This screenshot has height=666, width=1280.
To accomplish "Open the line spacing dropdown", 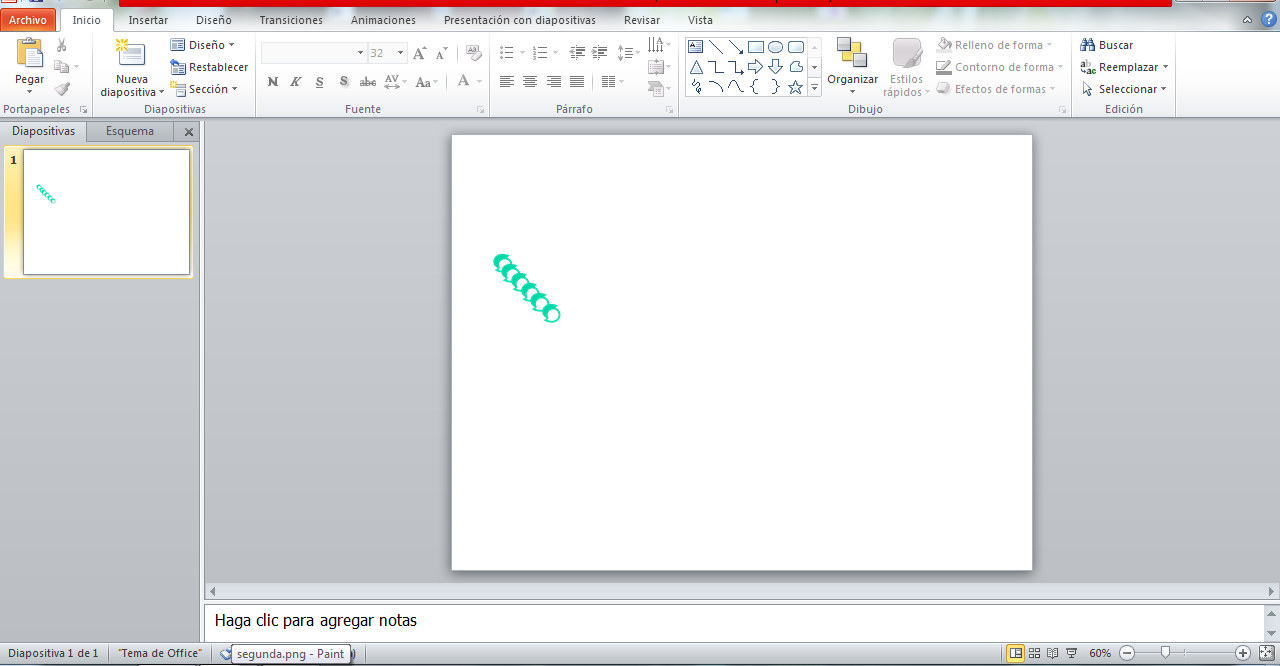I will point(629,53).
